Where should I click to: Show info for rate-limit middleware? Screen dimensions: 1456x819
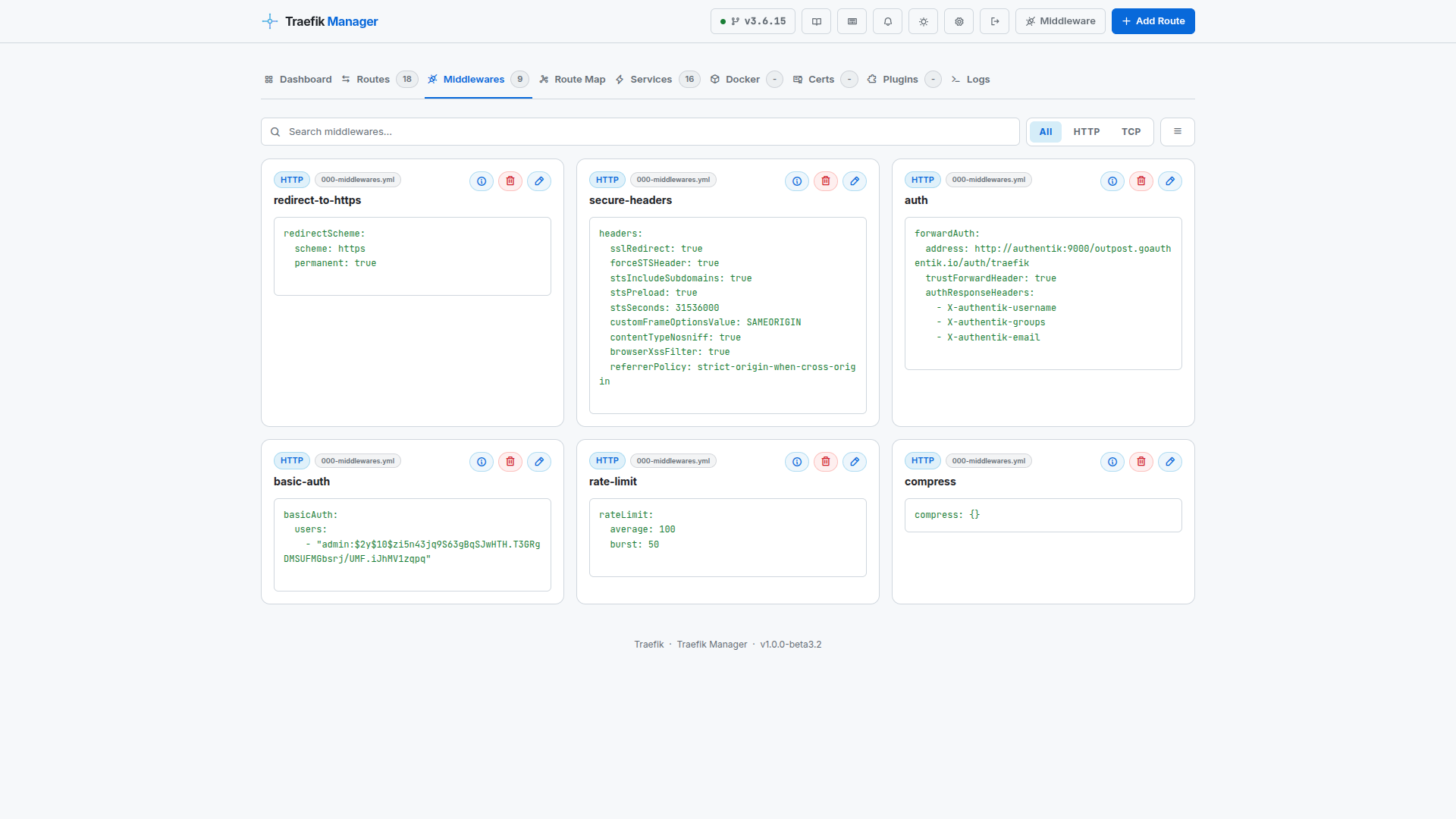(x=797, y=462)
